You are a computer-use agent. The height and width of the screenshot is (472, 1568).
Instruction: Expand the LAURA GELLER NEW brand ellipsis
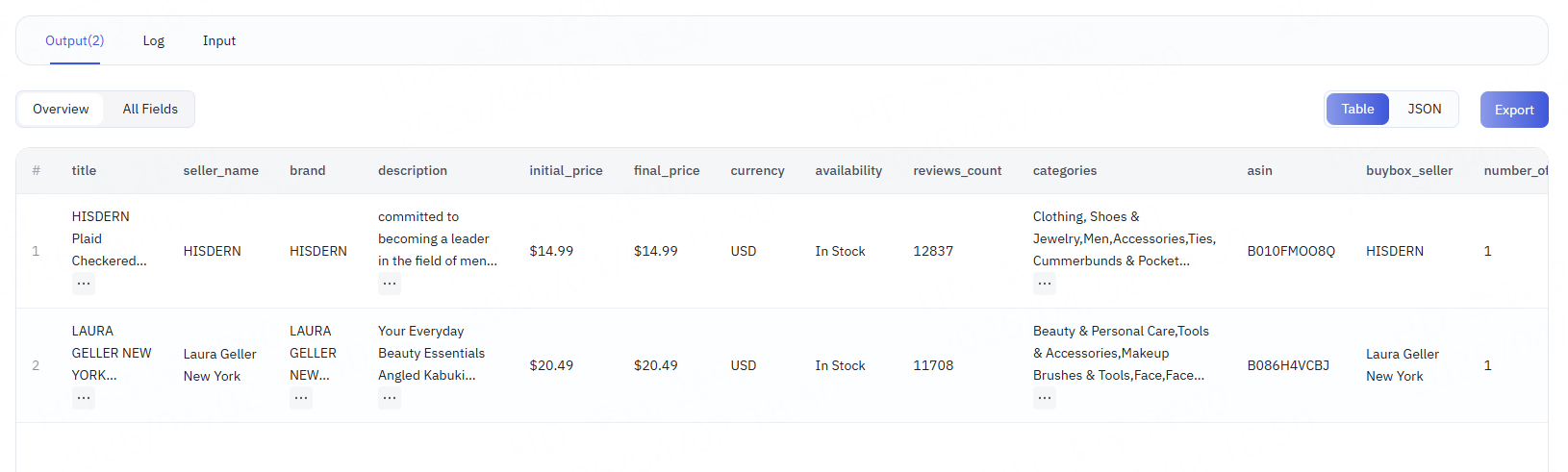pyautogui.click(x=302, y=397)
